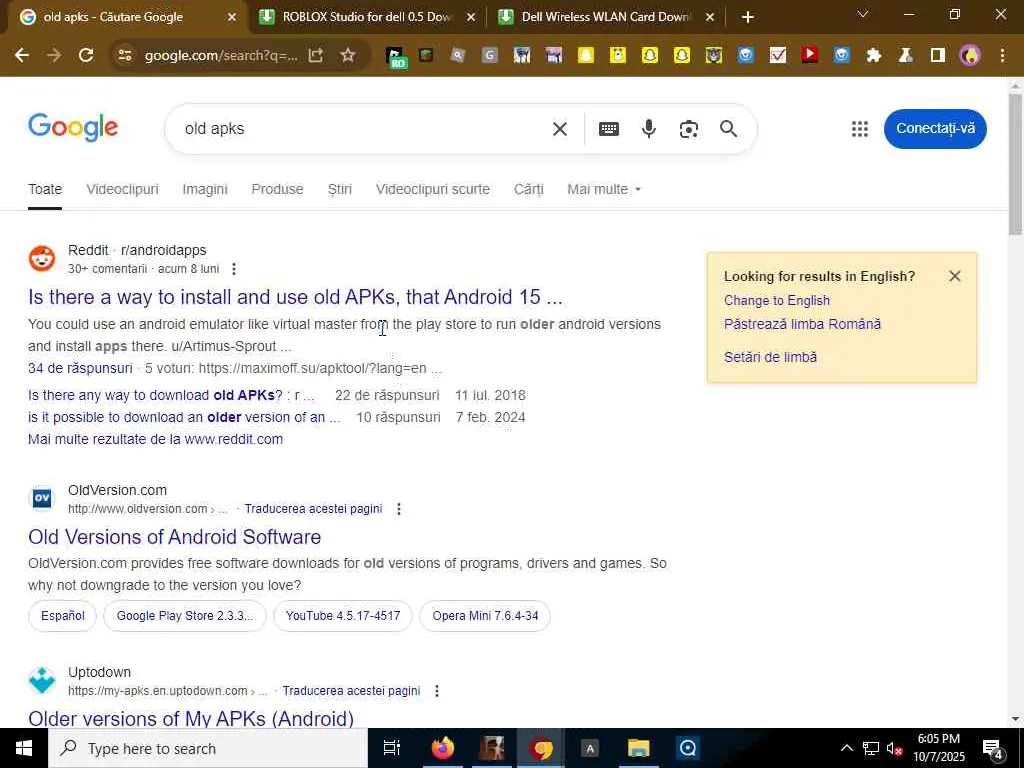
Task: Switch to the Videoclipuri tab
Action: pos(122,189)
